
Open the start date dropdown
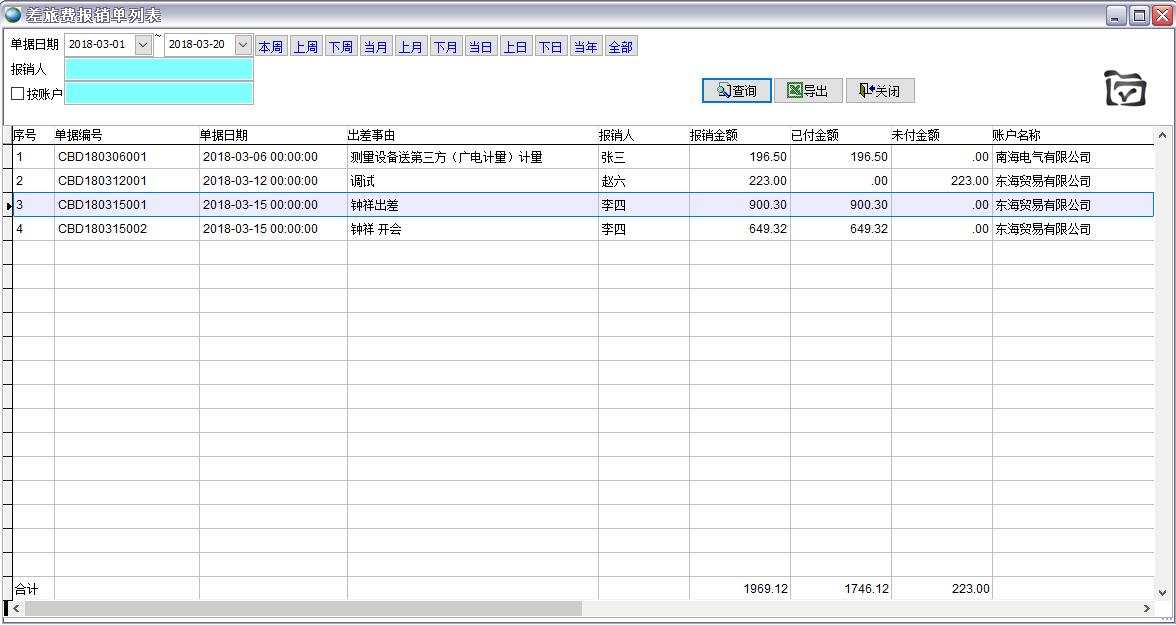pyautogui.click(x=143, y=45)
